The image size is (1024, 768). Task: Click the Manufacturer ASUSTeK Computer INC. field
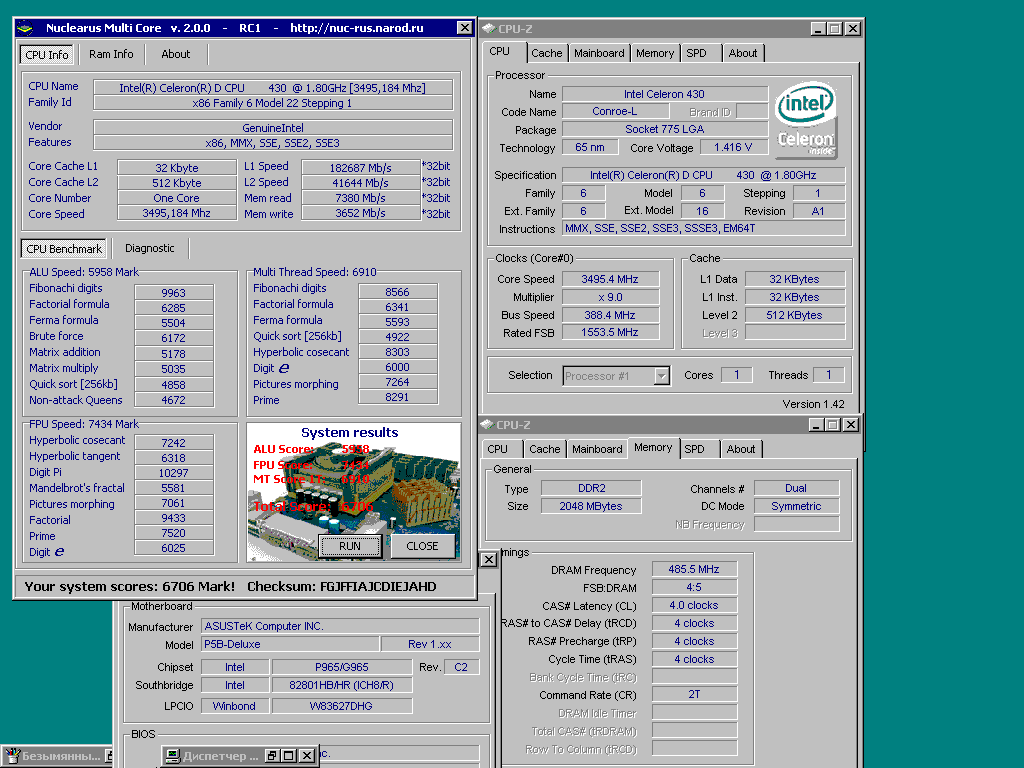340,626
